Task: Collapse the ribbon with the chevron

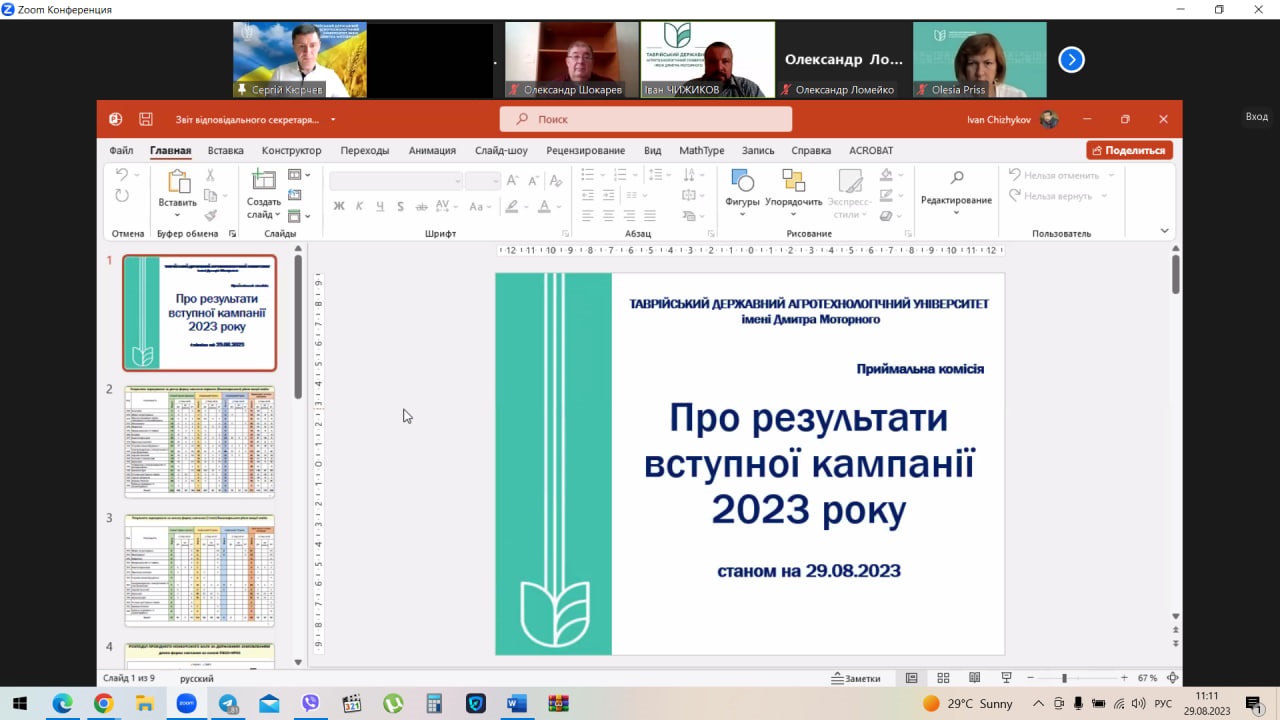Action: pyautogui.click(x=1164, y=231)
